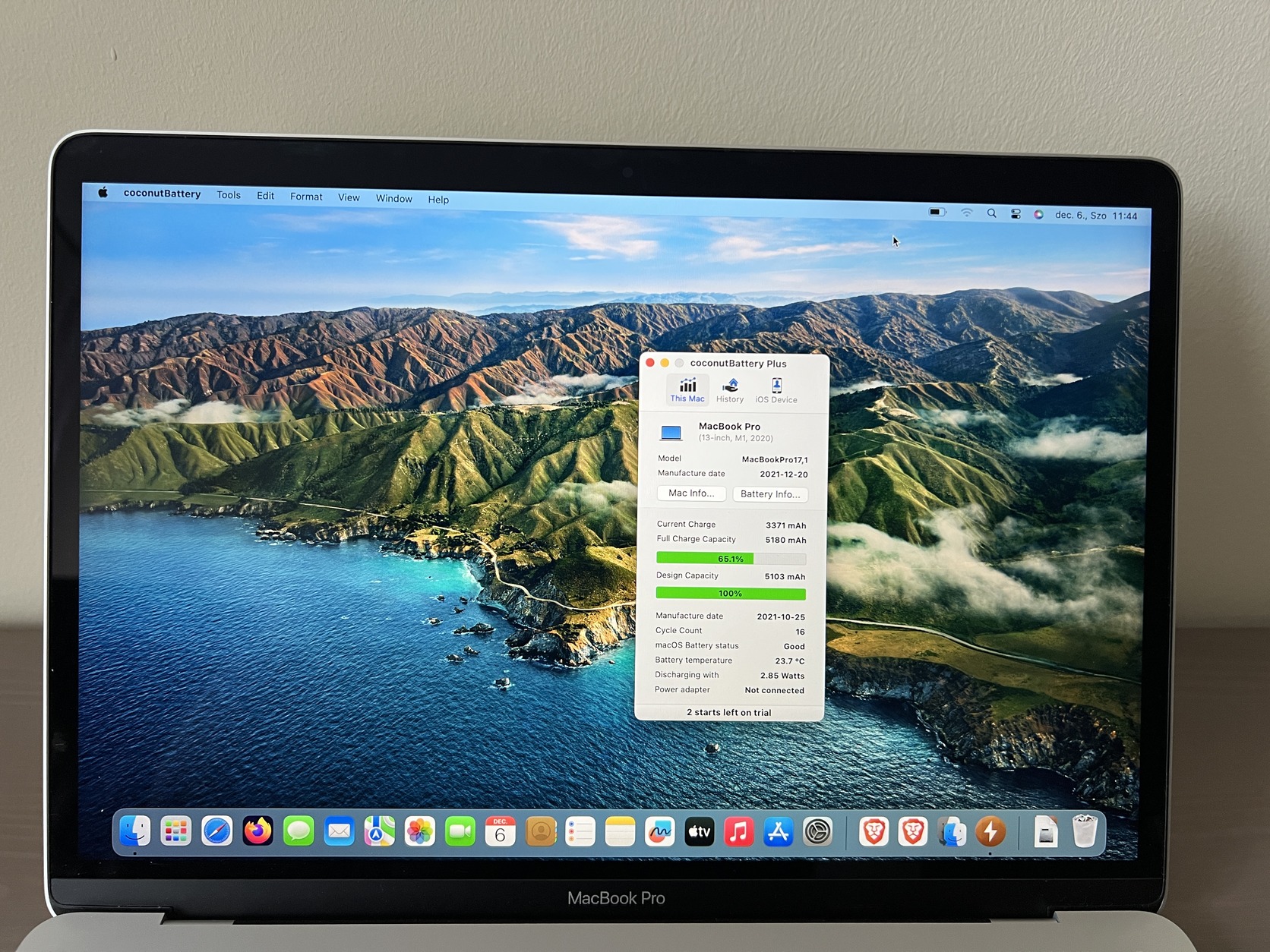The width and height of the screenshot is (1270, 952).
Task: Launch Safari from the Dock
Action: [217, 831]
